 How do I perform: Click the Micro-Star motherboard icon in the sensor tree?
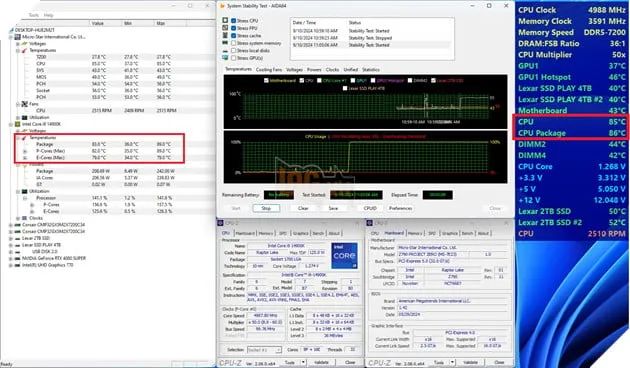[x=18, y=37]
